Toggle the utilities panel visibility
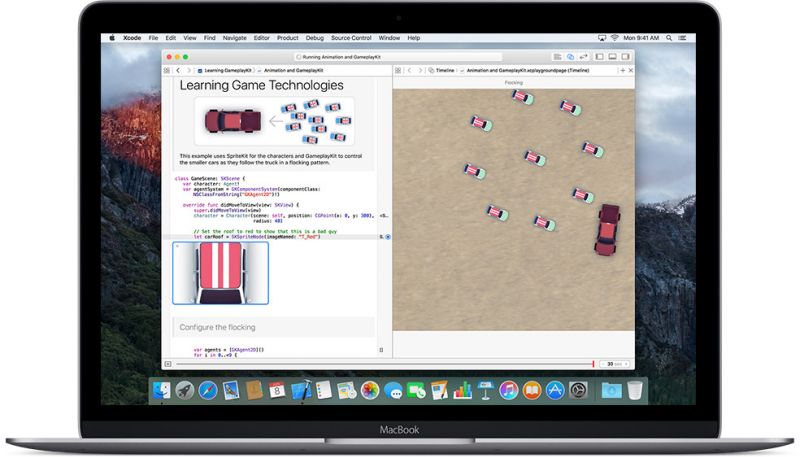Image resolution: width=800 pixels, height=457 pixels. pyautogui.click(x=626, y=57)
